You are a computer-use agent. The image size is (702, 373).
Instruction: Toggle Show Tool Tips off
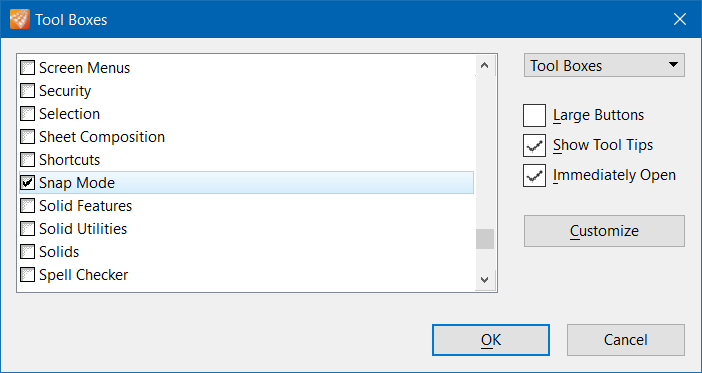pyautogui.click(x=534, y=146)
